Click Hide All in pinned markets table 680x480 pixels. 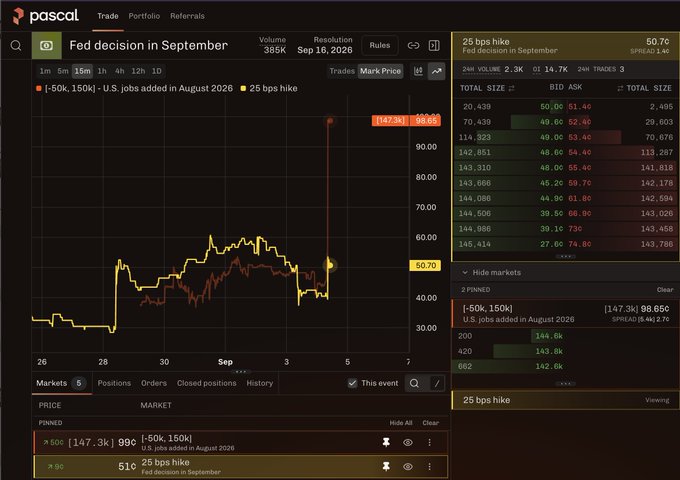click(401, 423)
